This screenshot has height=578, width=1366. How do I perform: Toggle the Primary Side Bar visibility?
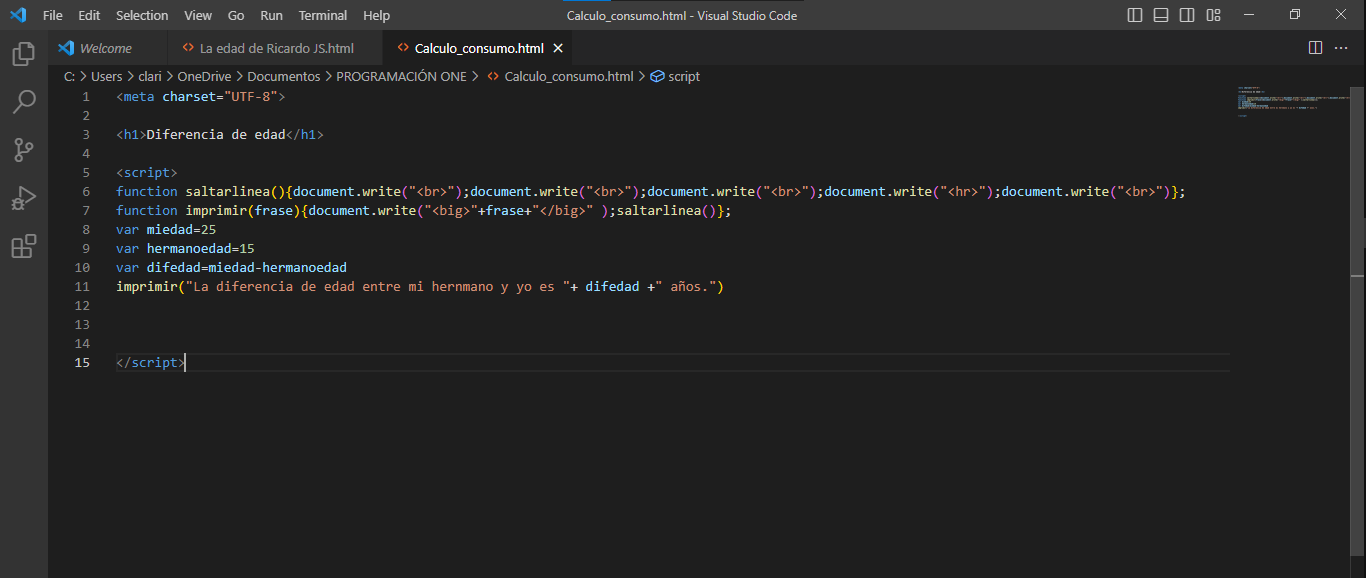1135,15
